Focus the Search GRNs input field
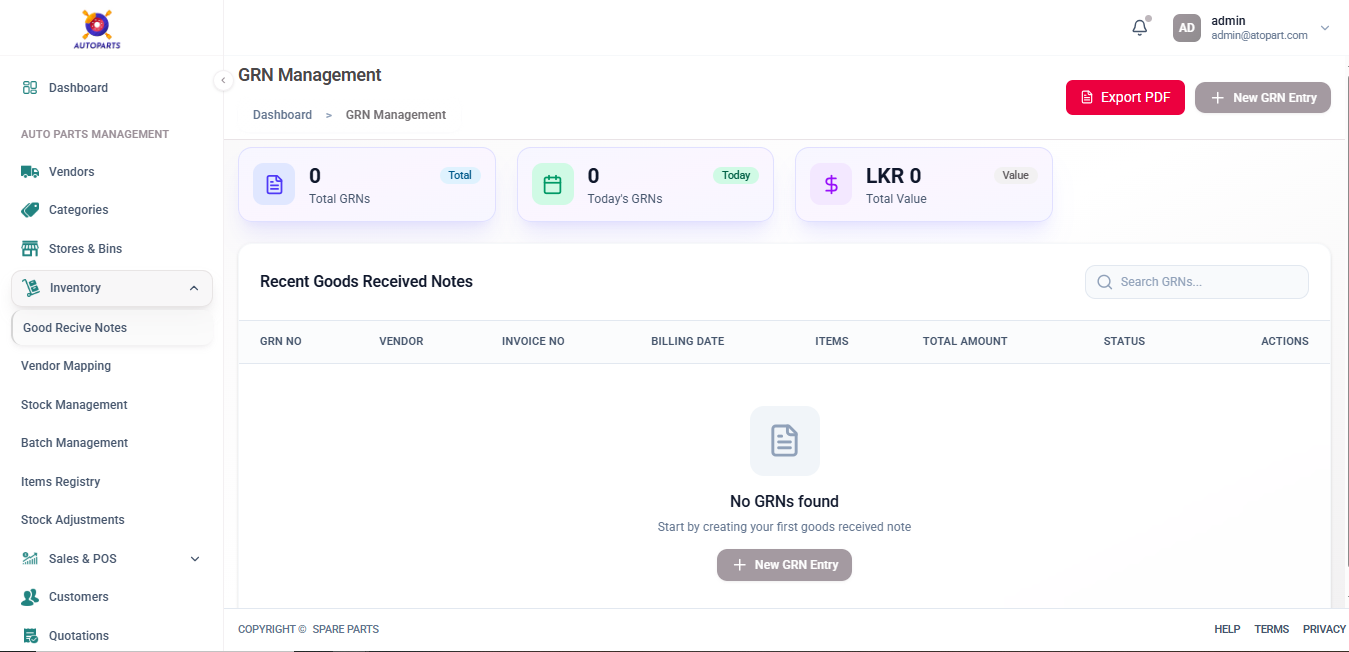1349x652 pixels. point(1206,282)
